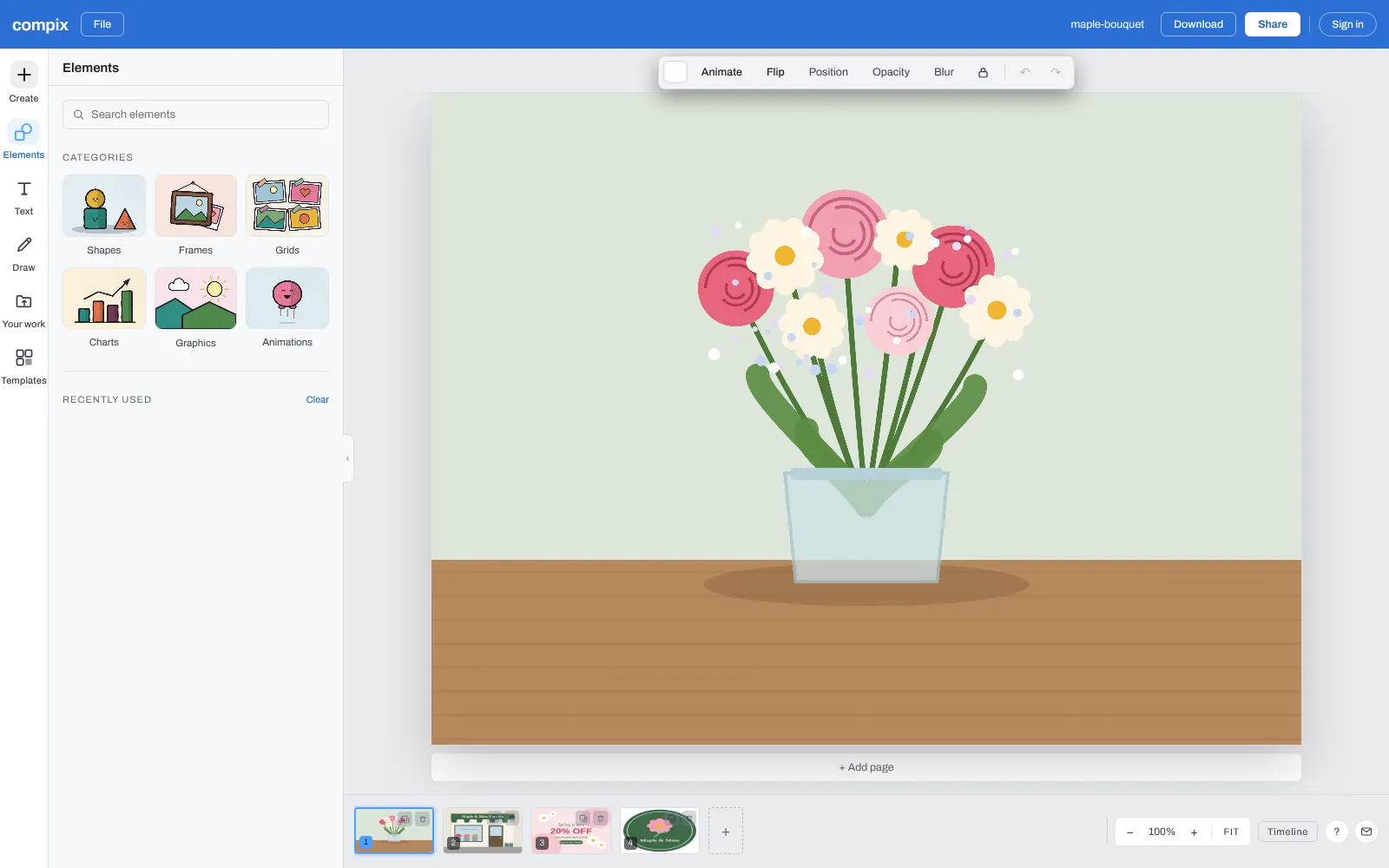
Task: Open the Create panel
Action: (23, 83)
